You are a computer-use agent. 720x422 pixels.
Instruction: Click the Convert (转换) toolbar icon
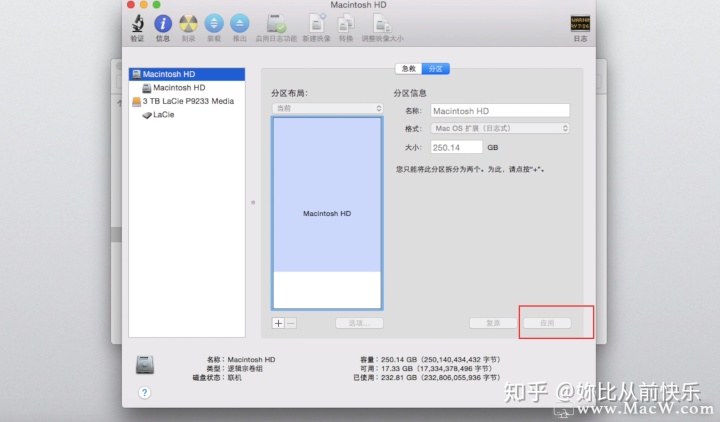click(x=346, y=23)
